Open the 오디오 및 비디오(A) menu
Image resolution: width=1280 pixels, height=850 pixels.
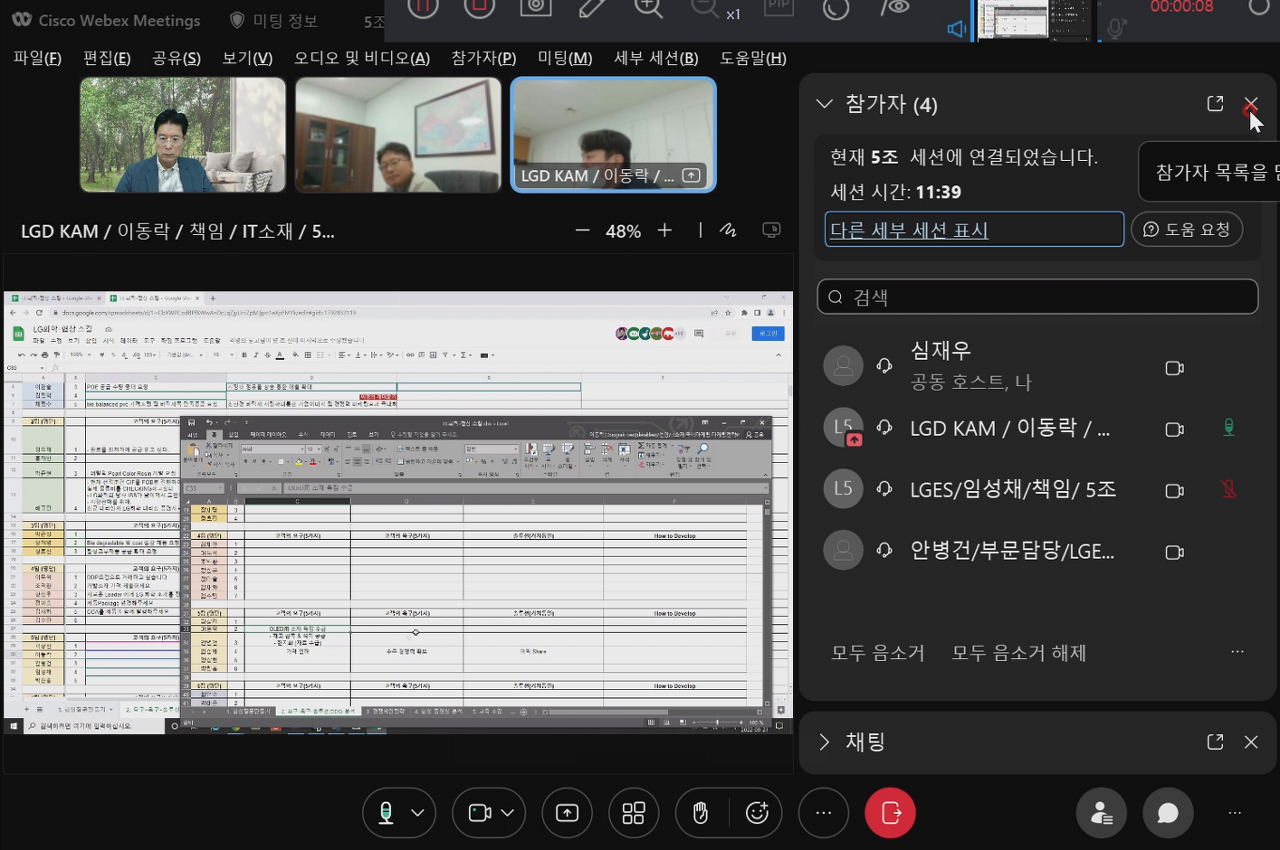tap(362, 58)
